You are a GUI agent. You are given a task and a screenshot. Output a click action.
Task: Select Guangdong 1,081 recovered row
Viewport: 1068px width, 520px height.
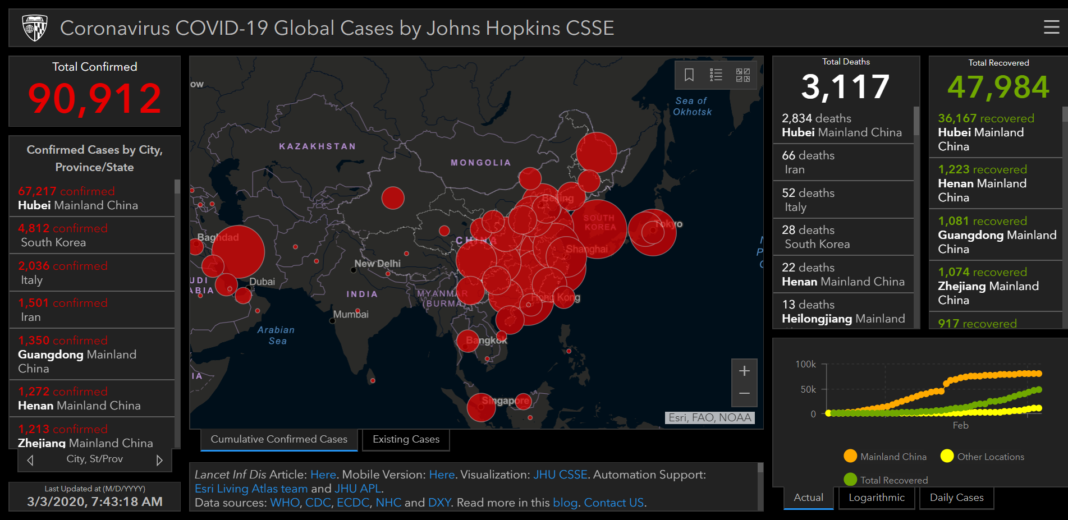(x=995, y=234)
